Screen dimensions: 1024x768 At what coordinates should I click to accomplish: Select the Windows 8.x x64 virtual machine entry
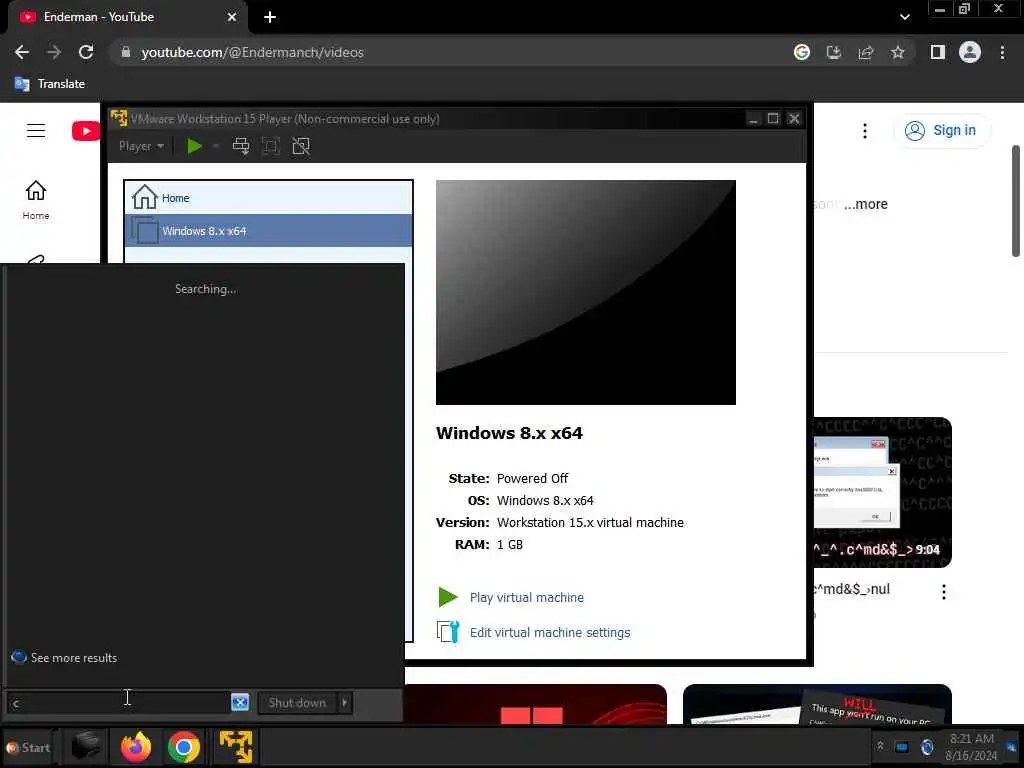tap(268, 231)
